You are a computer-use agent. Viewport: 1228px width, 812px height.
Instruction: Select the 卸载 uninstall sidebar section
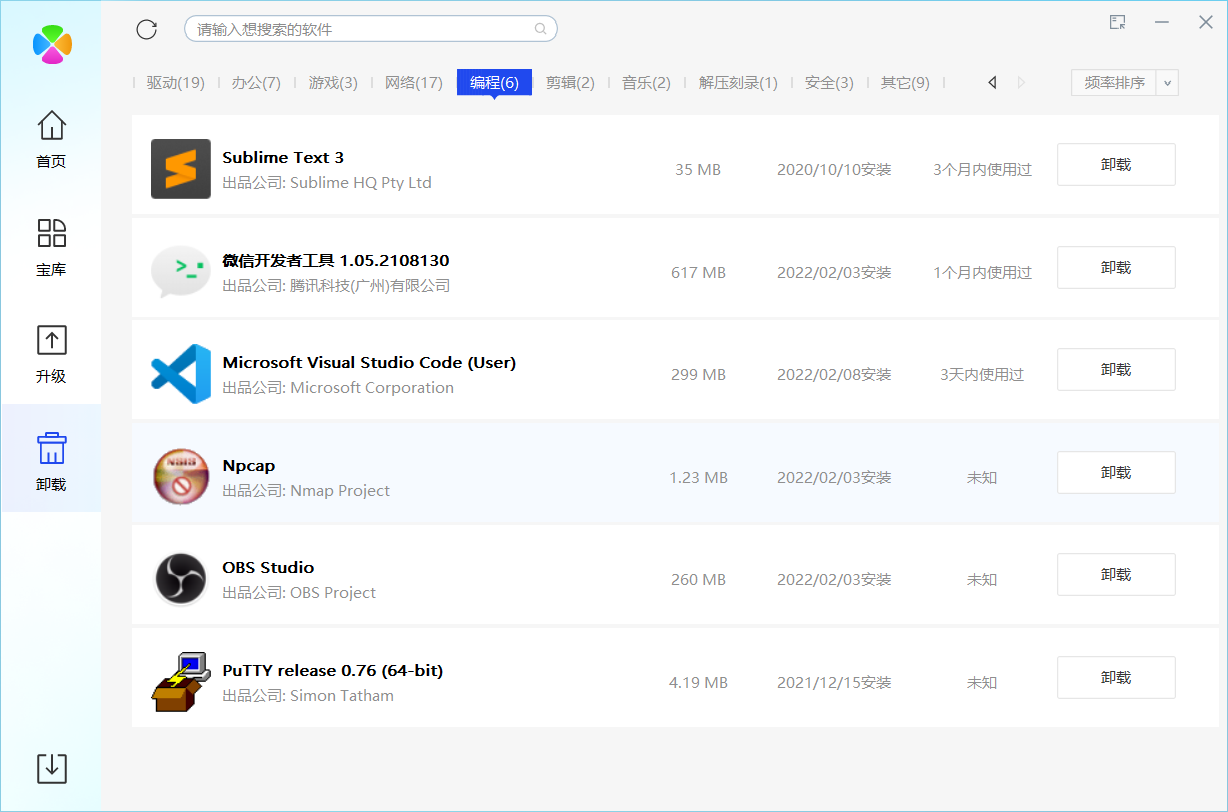coord(51,460)
